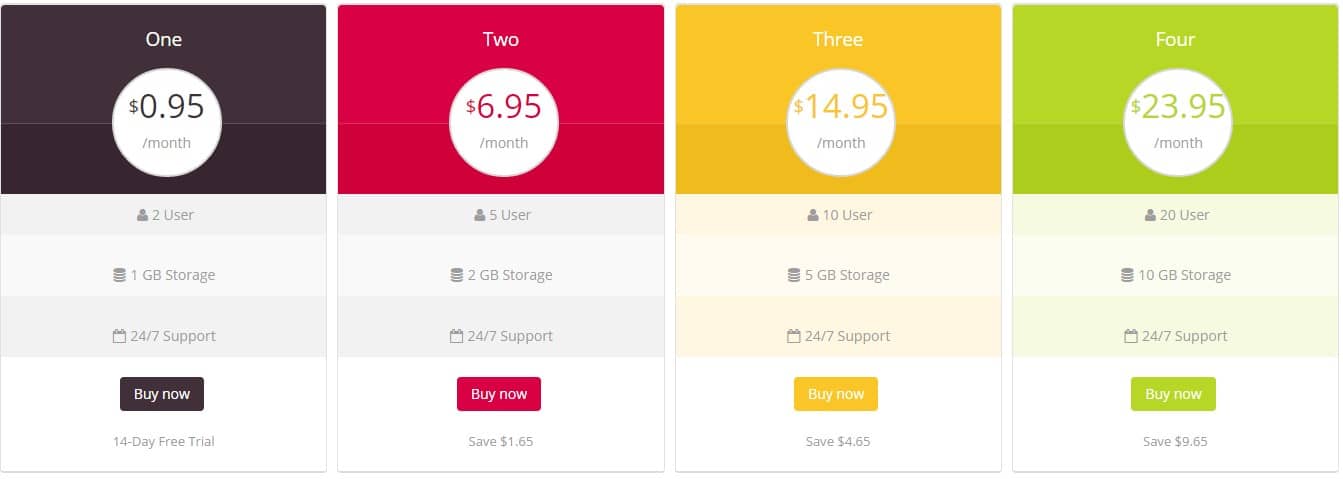Viewport: 1343px width, 479px height.
Task: Click the database icon beside 2 GB Storage
Action: tap(456, 275)
